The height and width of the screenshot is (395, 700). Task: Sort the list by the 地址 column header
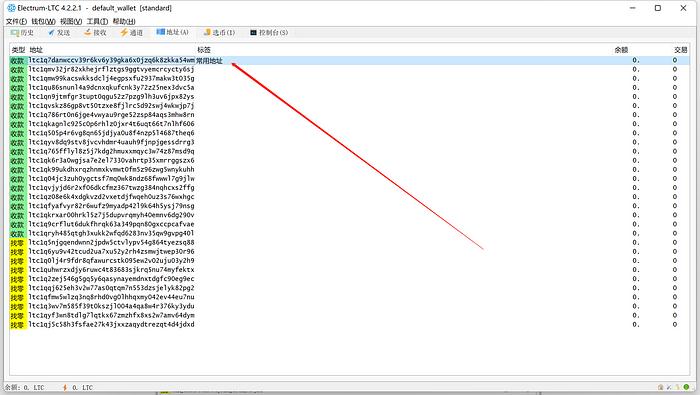[x=36, y=50]
